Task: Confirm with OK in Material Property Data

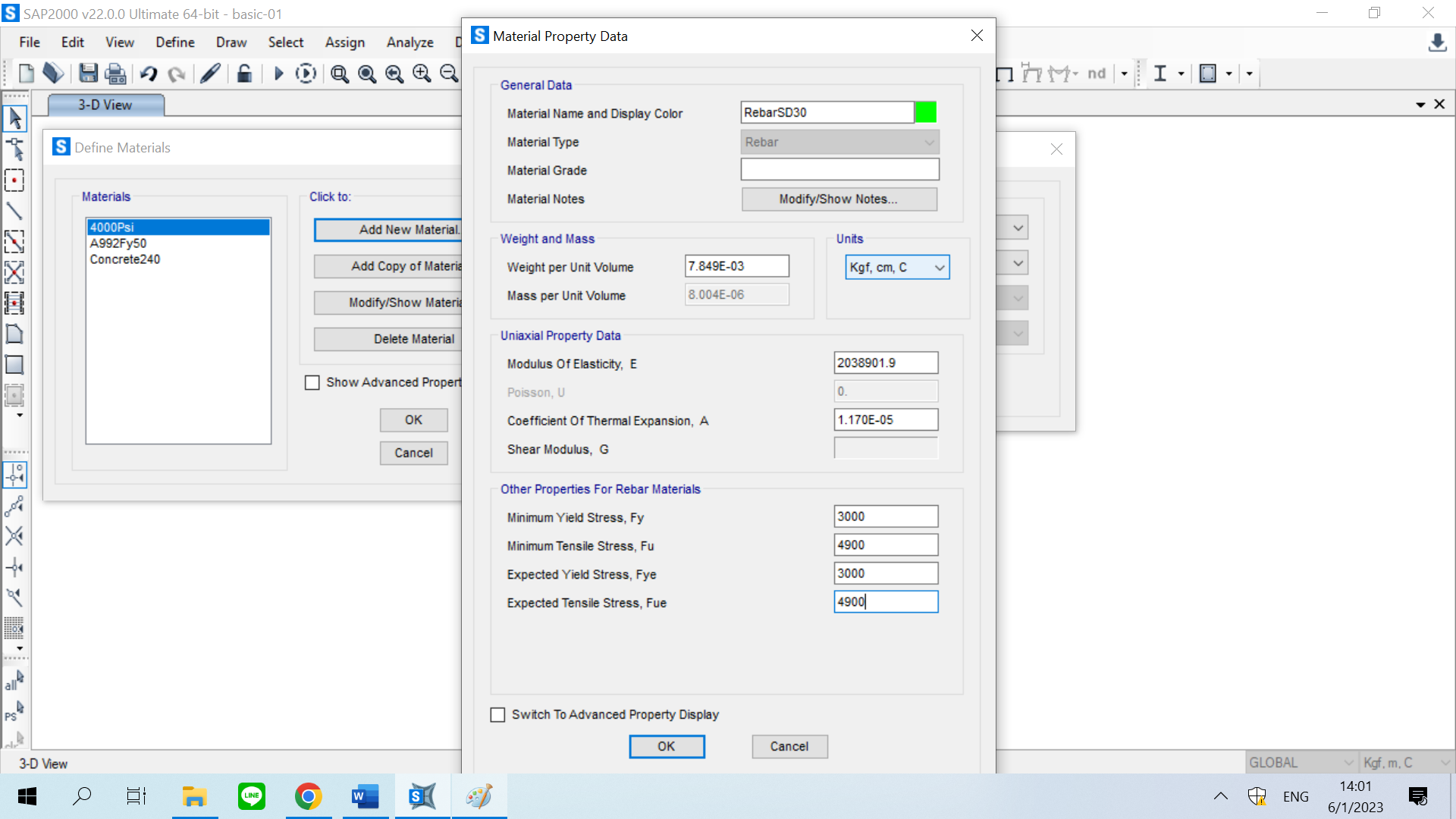Action: (667, 747)
